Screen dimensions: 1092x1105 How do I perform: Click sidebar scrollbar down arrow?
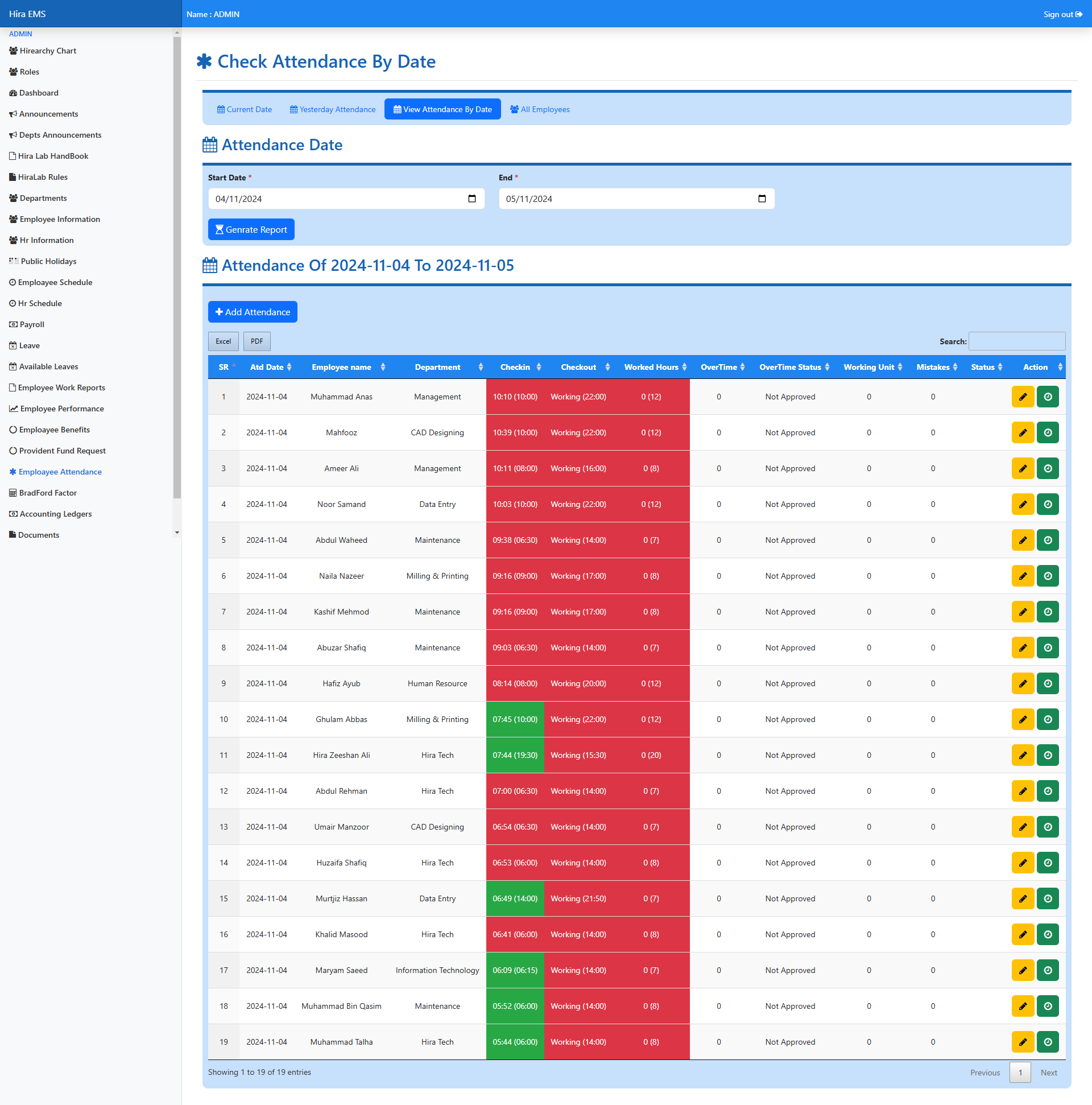[177, 533]
